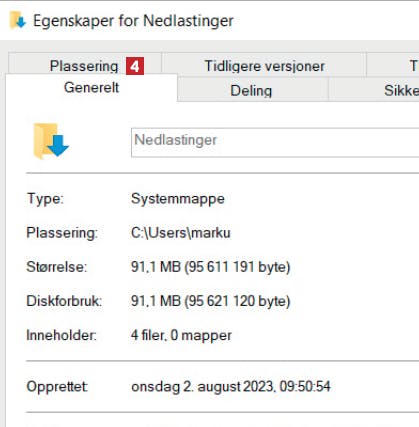
Task: Click the window title Egenskaper for Nedlastinger
Action: click(133, 21)
